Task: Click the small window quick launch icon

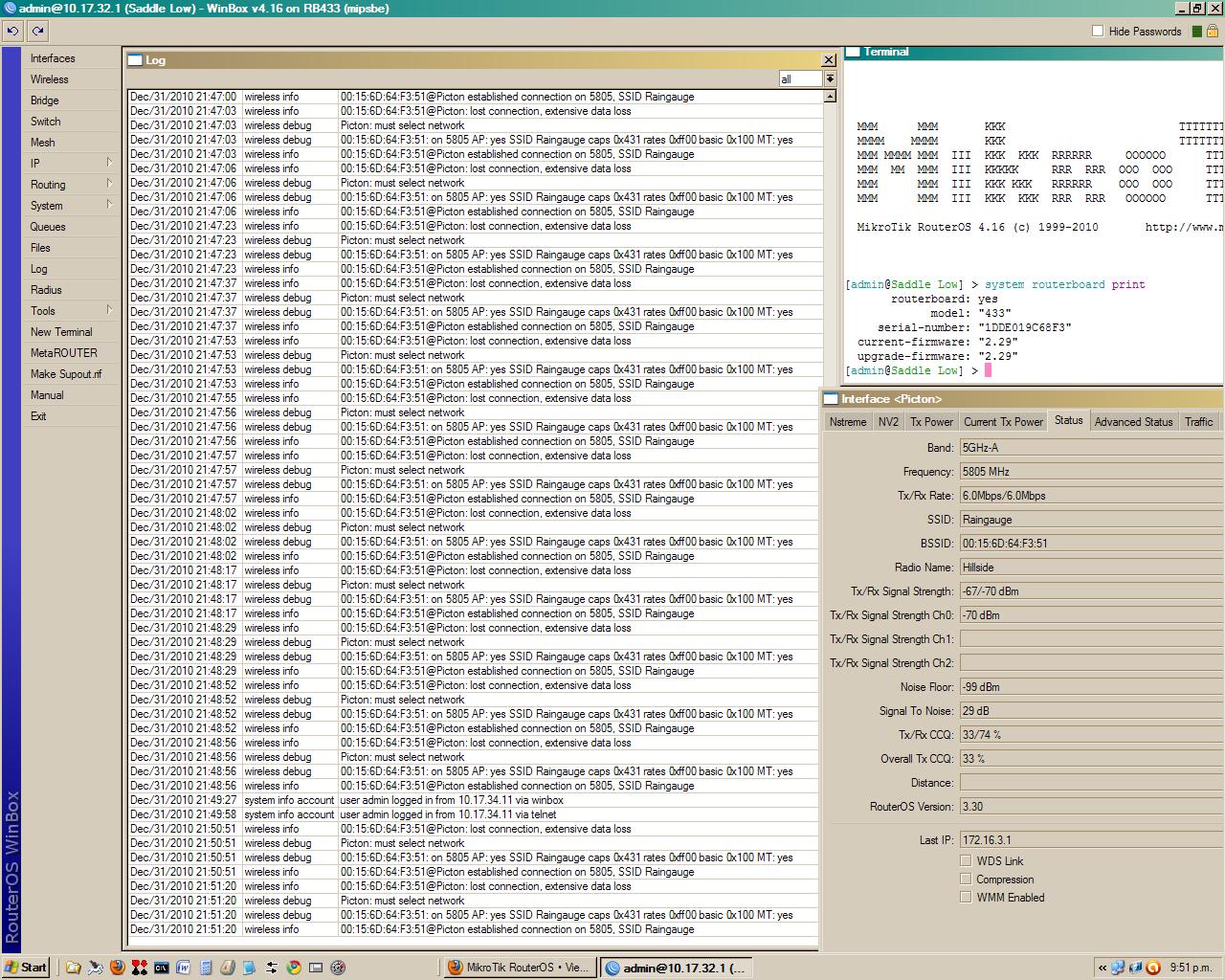Action: pos(316,968)
